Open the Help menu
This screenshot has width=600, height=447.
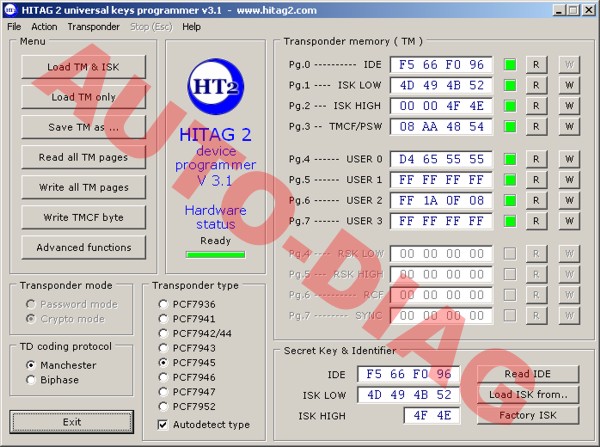(x=191, y=27)
